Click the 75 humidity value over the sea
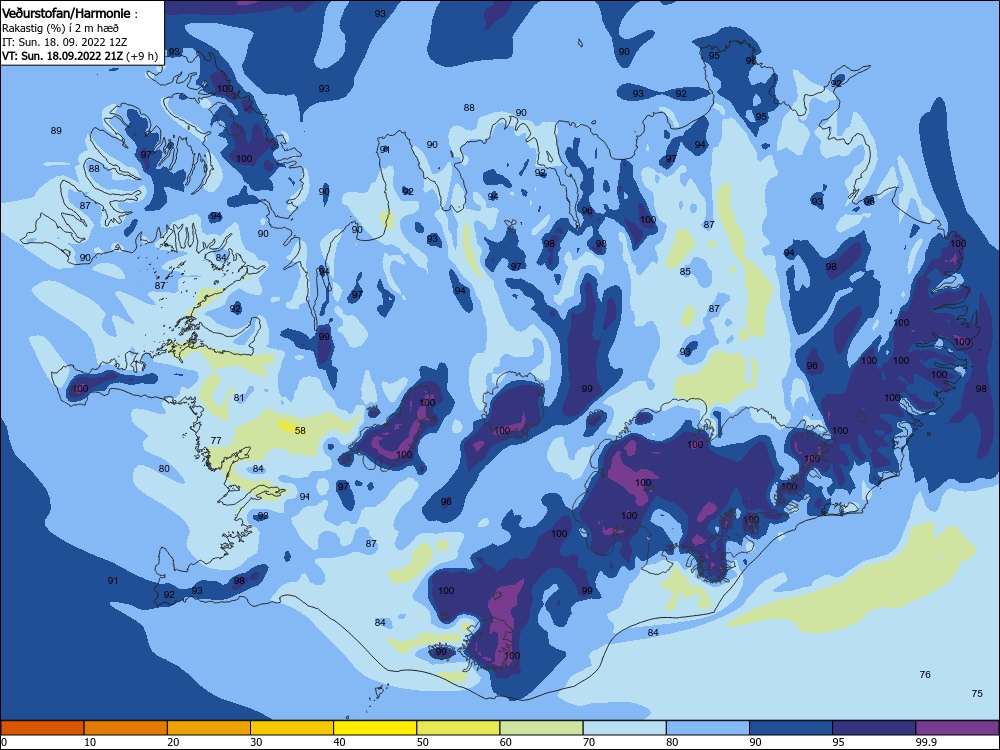1000x750 pixels. [977, 693]
